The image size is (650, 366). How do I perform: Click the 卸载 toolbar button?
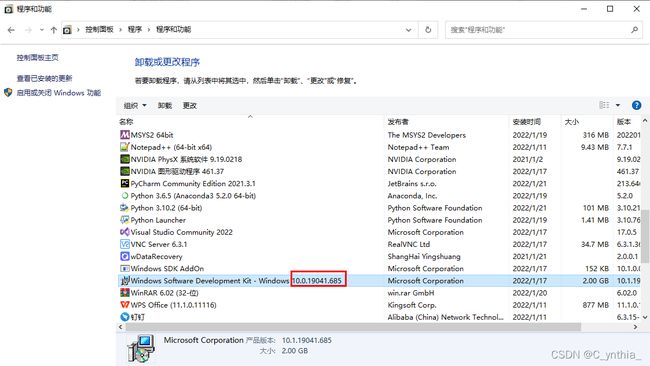[165, 105]
